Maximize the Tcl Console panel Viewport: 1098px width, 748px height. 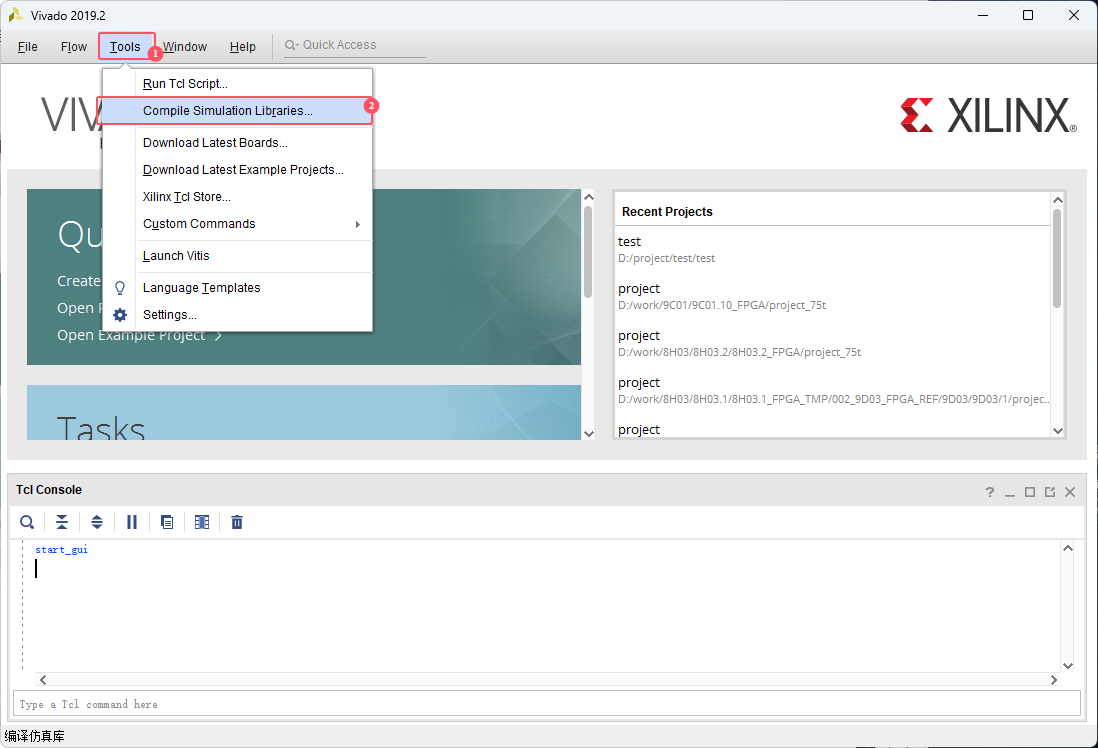point(1029,492)
